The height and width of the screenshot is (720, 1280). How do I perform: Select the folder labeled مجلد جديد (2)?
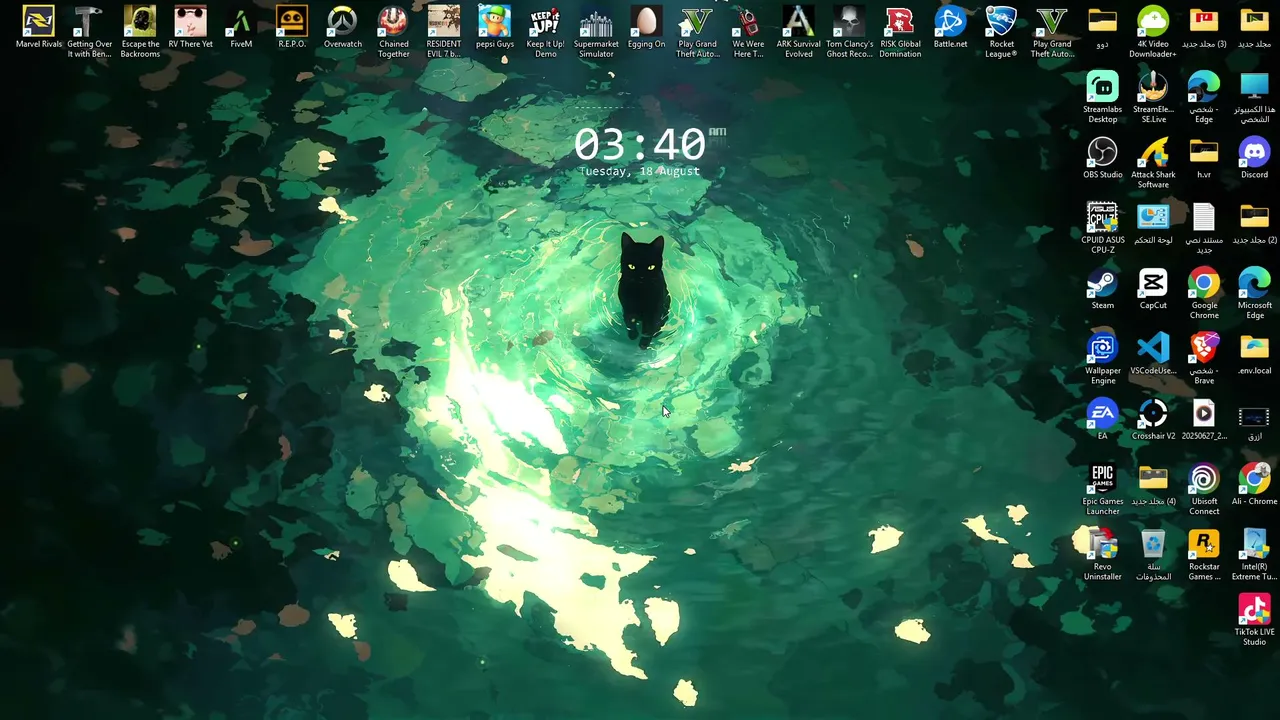(x=1254, y=224)
